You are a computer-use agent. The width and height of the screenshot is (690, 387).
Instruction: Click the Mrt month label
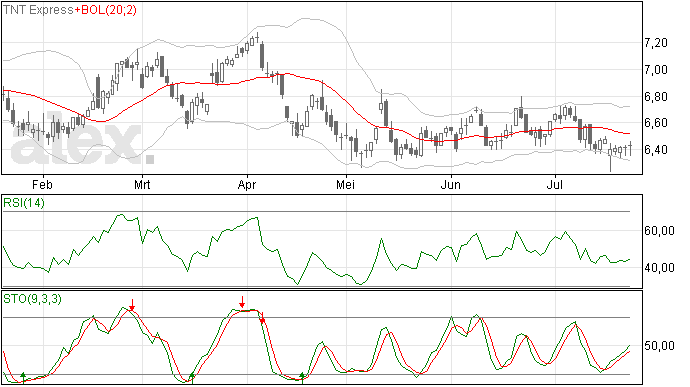pos(142,185)
